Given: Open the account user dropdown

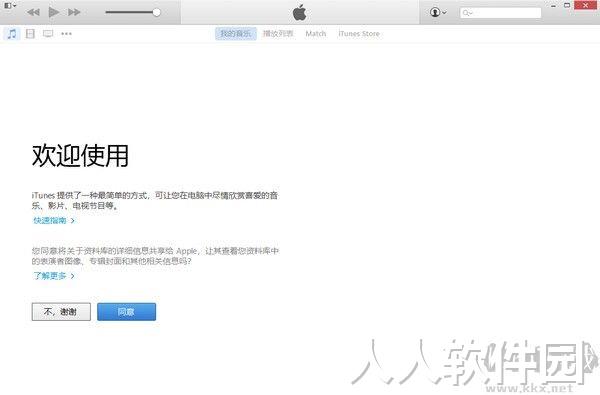Looking at the screenshot, I should click(x=438, y=12).
